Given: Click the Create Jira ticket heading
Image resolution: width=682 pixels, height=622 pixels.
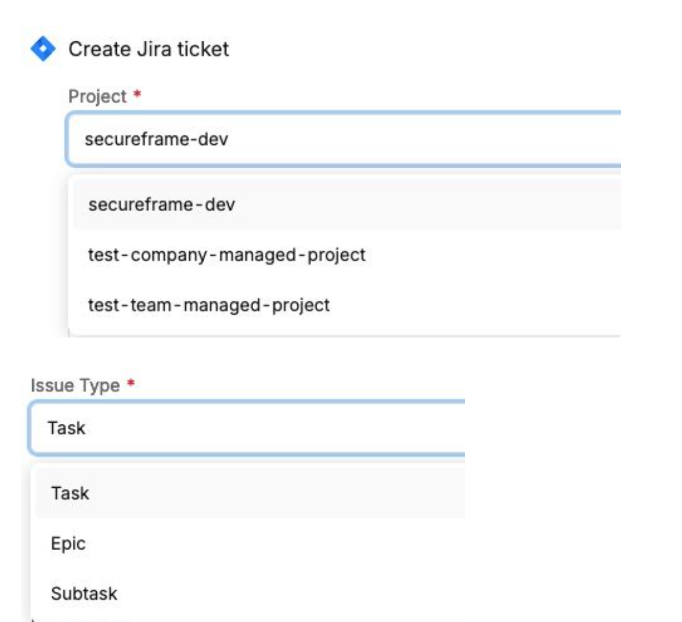Looking at the screenshot, I should (149, 49).
